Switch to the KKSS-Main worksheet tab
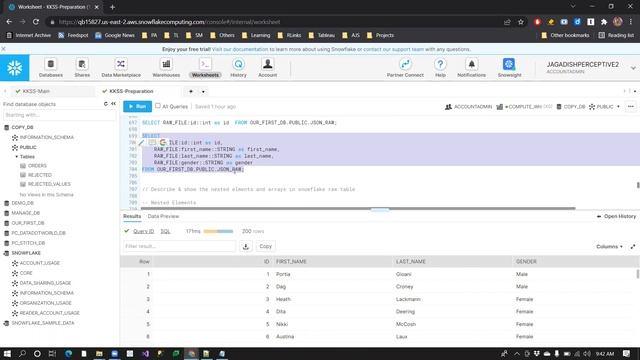The image size is (640, 360). (x=36, y=91)
